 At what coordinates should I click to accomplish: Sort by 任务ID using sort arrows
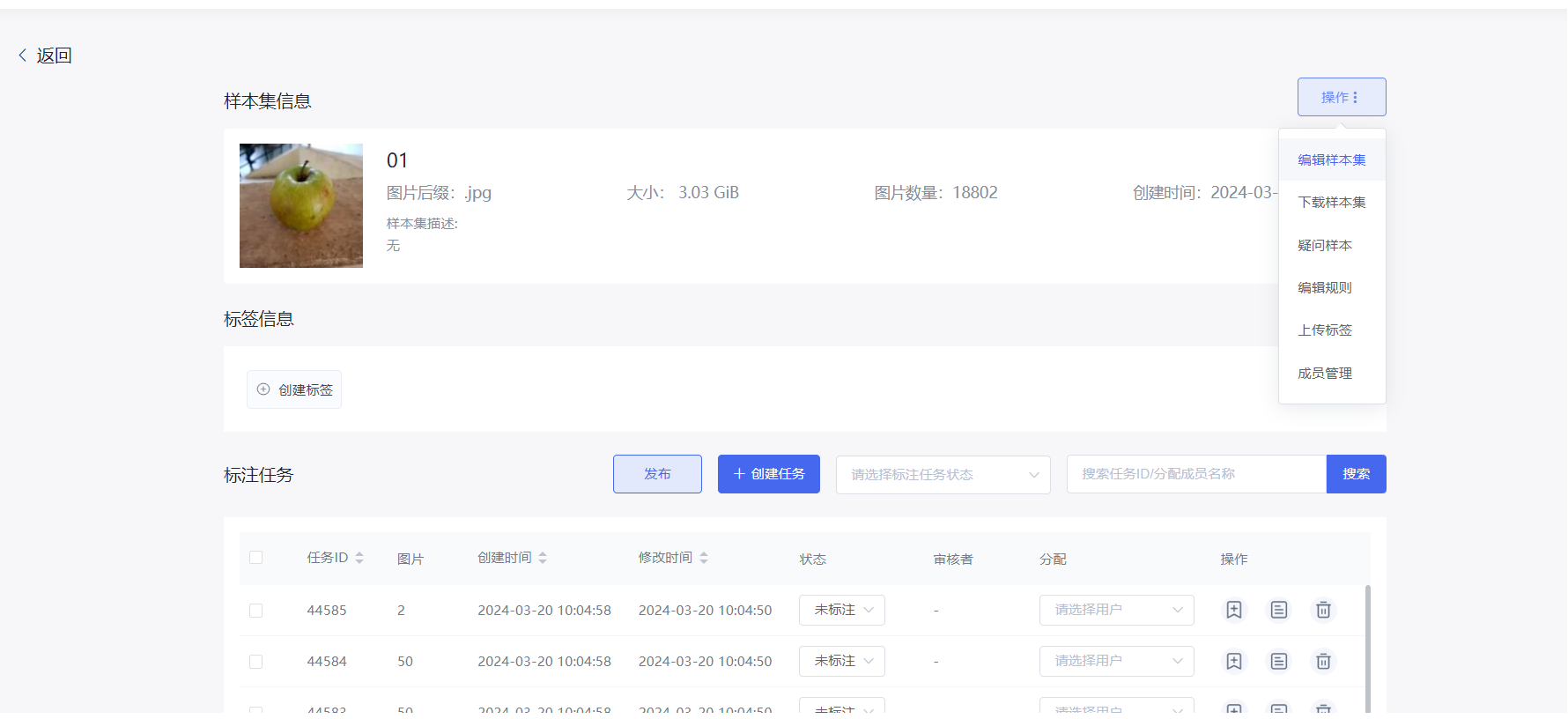[359, 558]
